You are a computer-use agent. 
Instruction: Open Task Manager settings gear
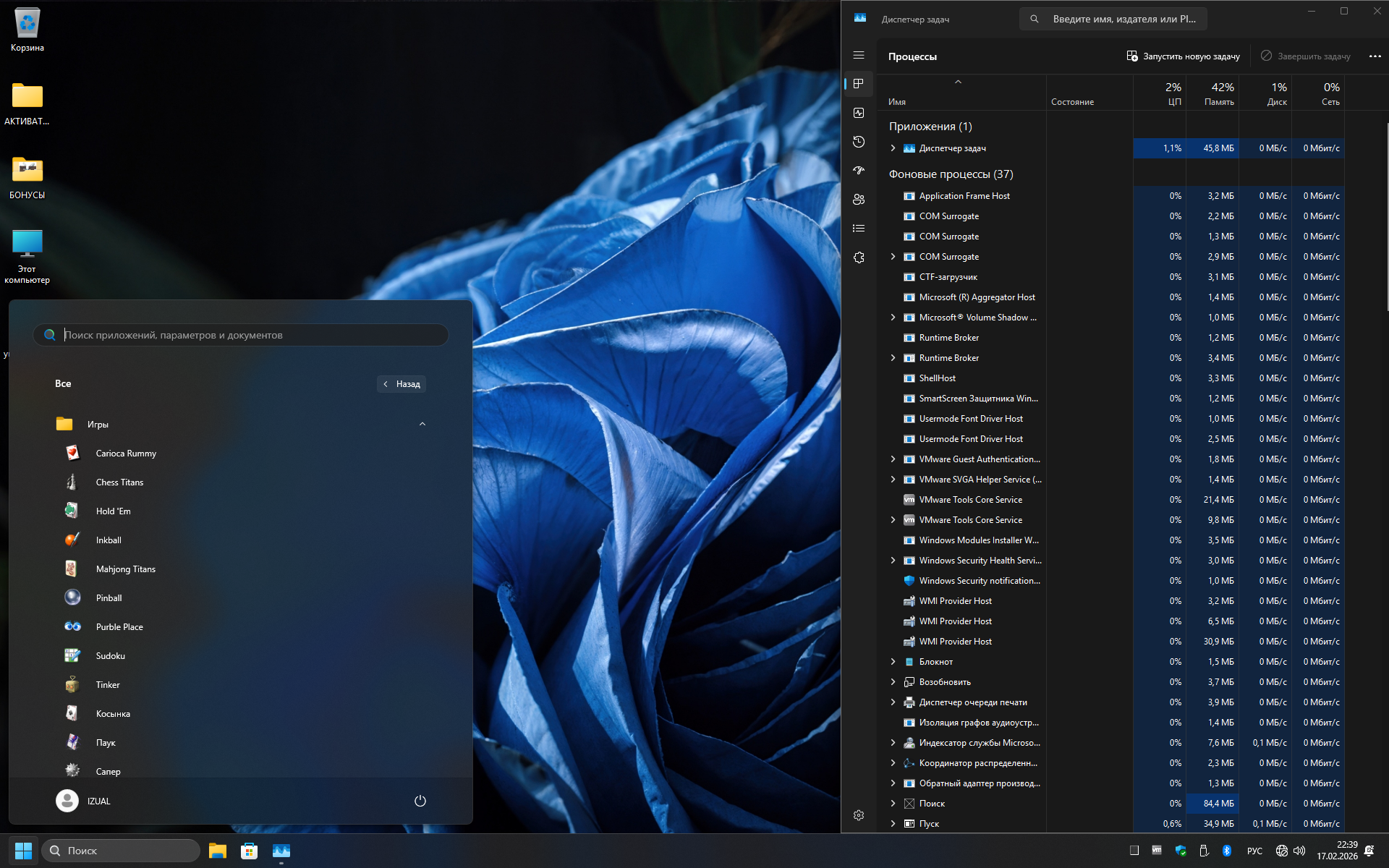pos(859,815)
